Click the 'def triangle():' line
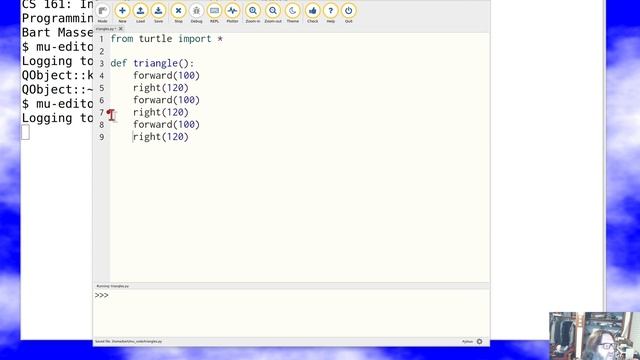The width and height of the screenshot is (640, 360). 152,63
